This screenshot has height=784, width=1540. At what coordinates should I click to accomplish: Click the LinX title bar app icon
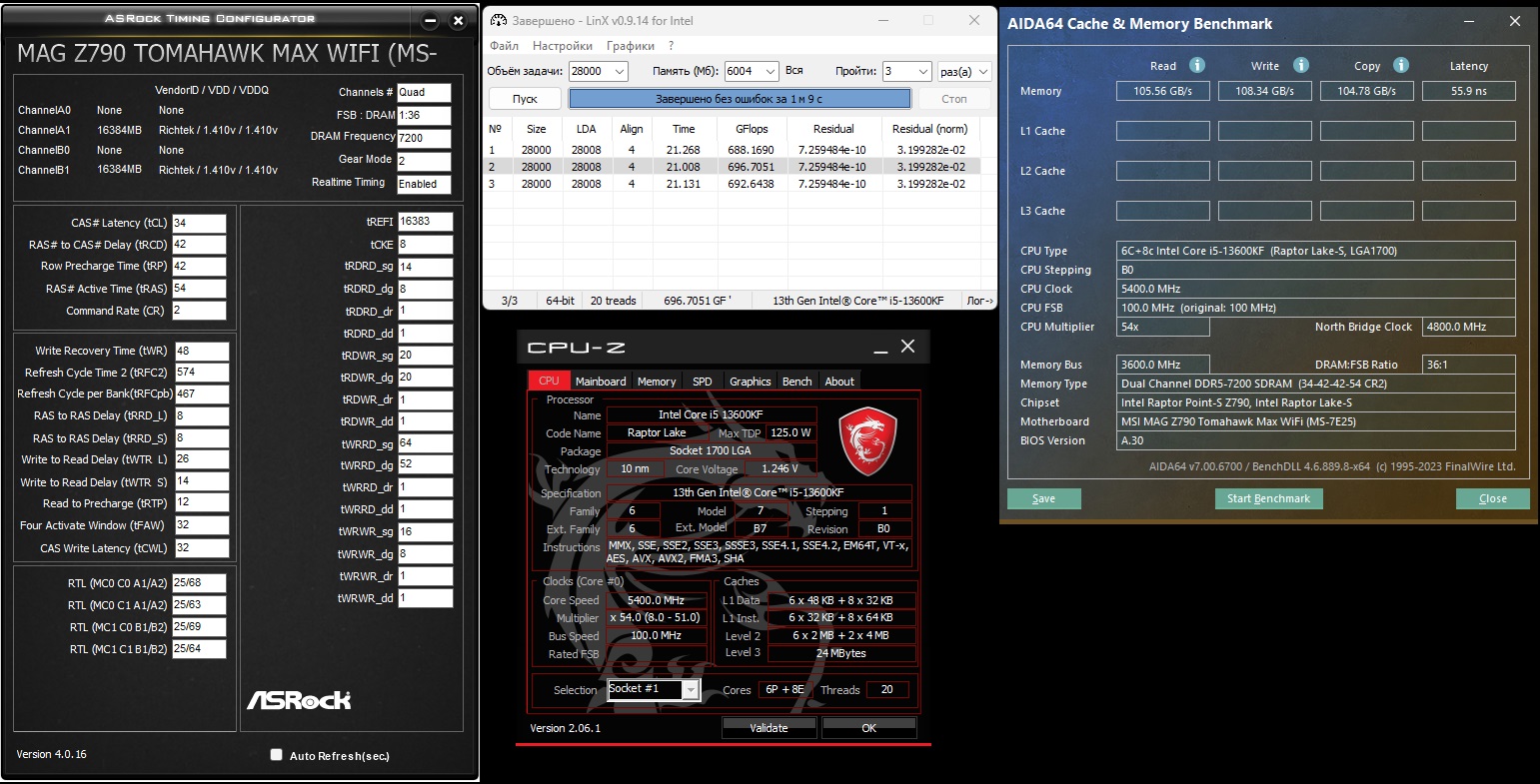point(498,20)
